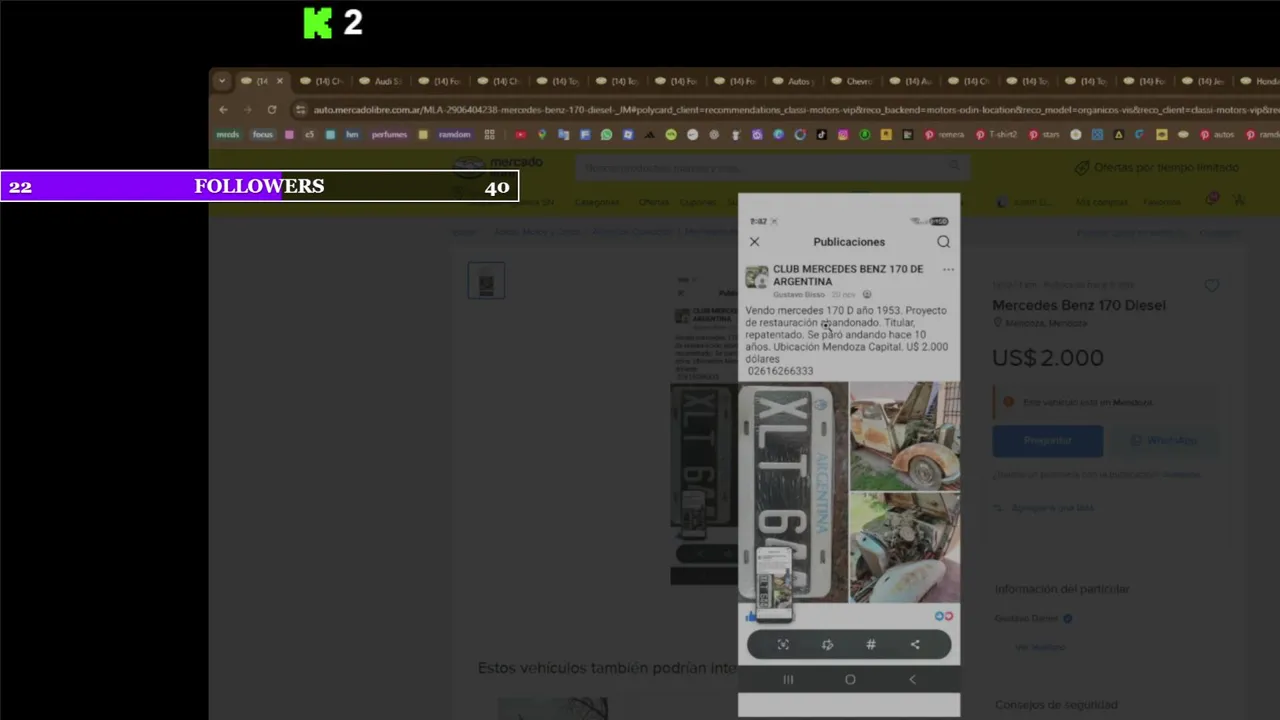The height and width of the screenshot is (720, 1280).
Task: Open the c5 bookmark
Action: (x=309, y=135)
